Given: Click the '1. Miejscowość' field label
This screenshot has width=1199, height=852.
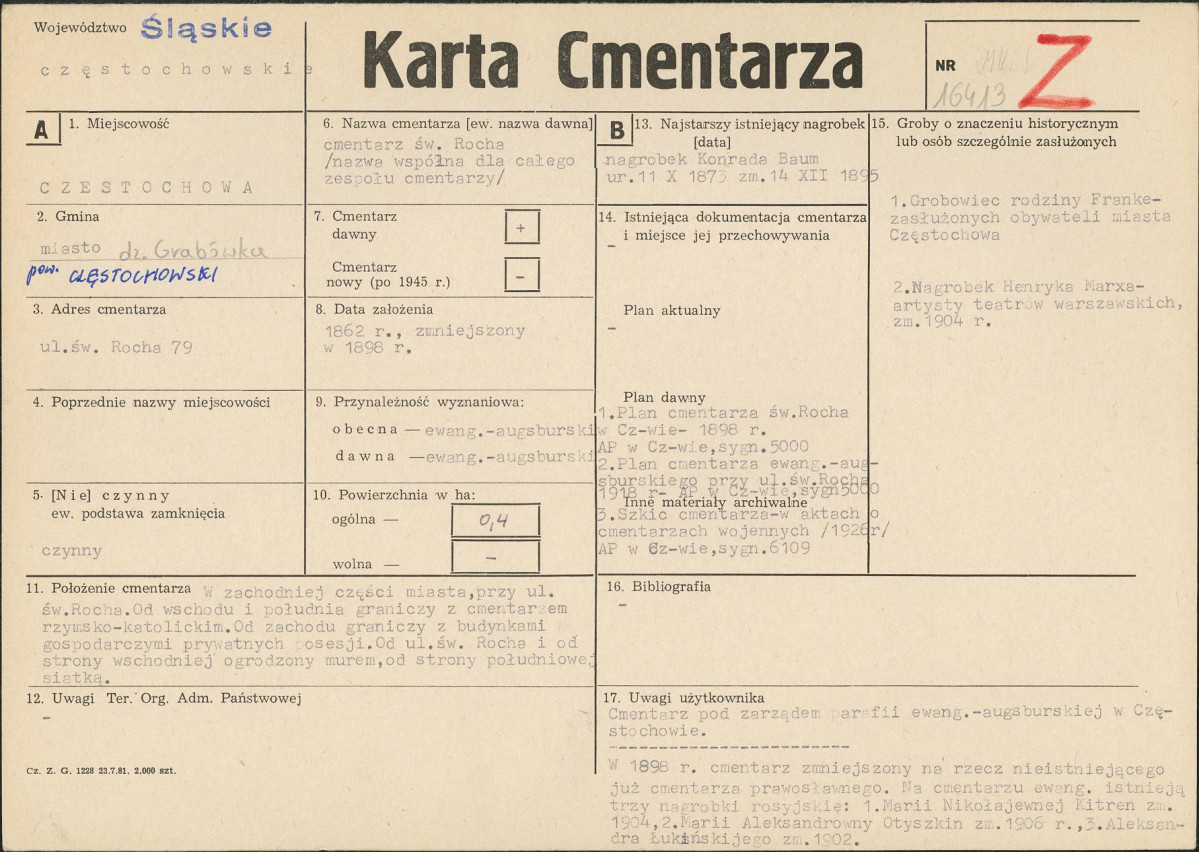Looking at the screenshot, I should click(119, 123).
